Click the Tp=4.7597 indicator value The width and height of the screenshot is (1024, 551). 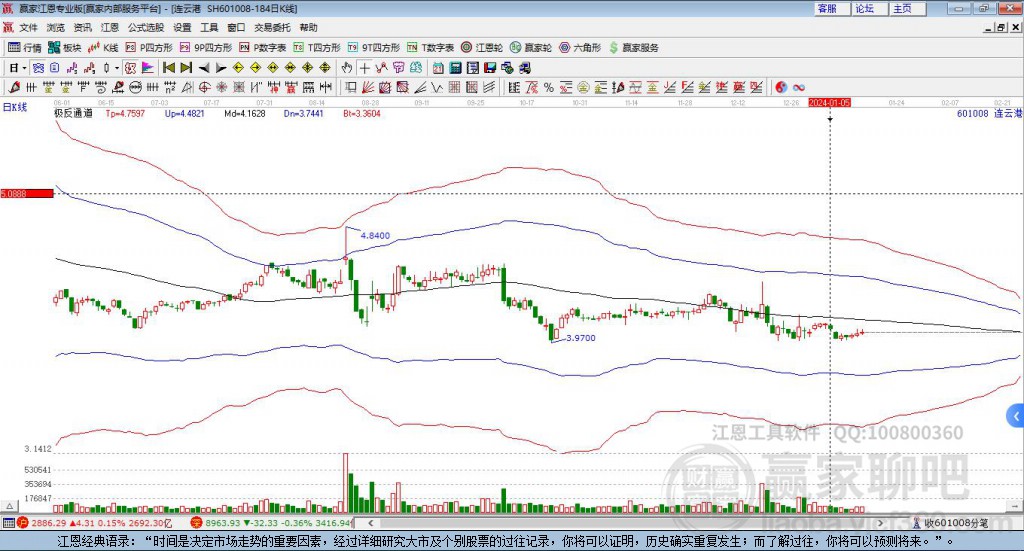(125, 114)
